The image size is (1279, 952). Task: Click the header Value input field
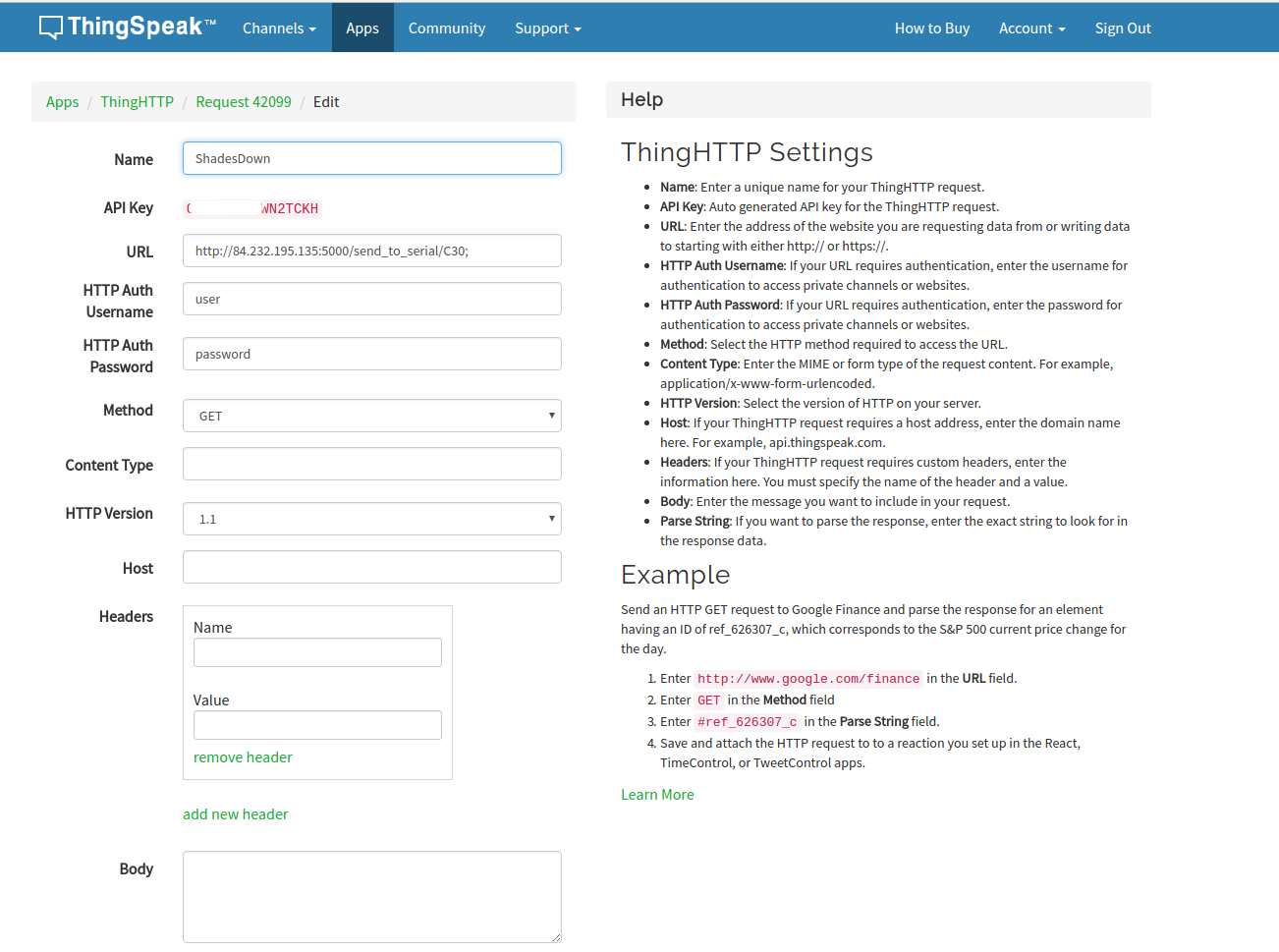pos(317,725)
